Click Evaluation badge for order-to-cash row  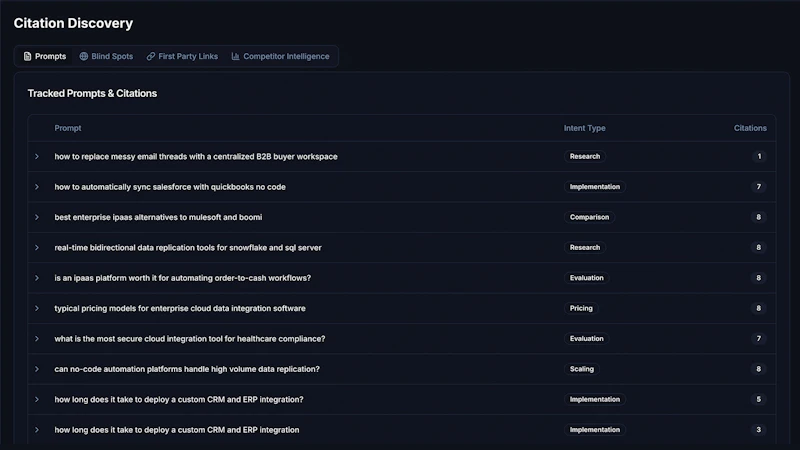pyautogui.click(x=586, y=278)
